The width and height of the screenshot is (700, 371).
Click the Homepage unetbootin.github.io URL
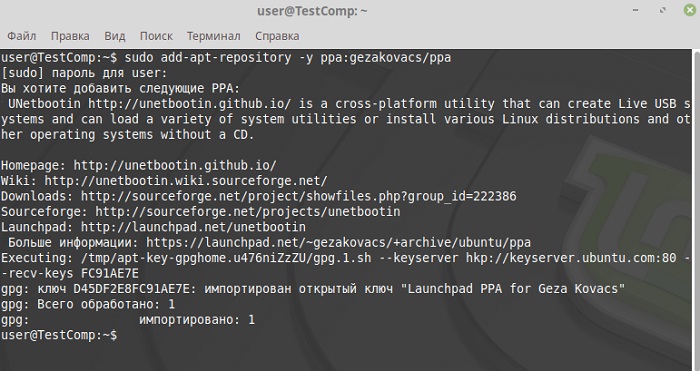coord(175,166)
